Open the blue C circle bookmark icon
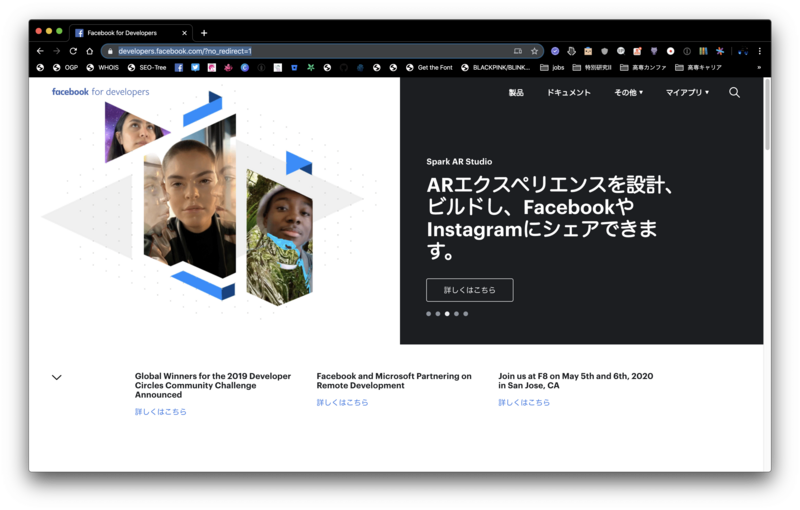 click(x=245, y=67)
